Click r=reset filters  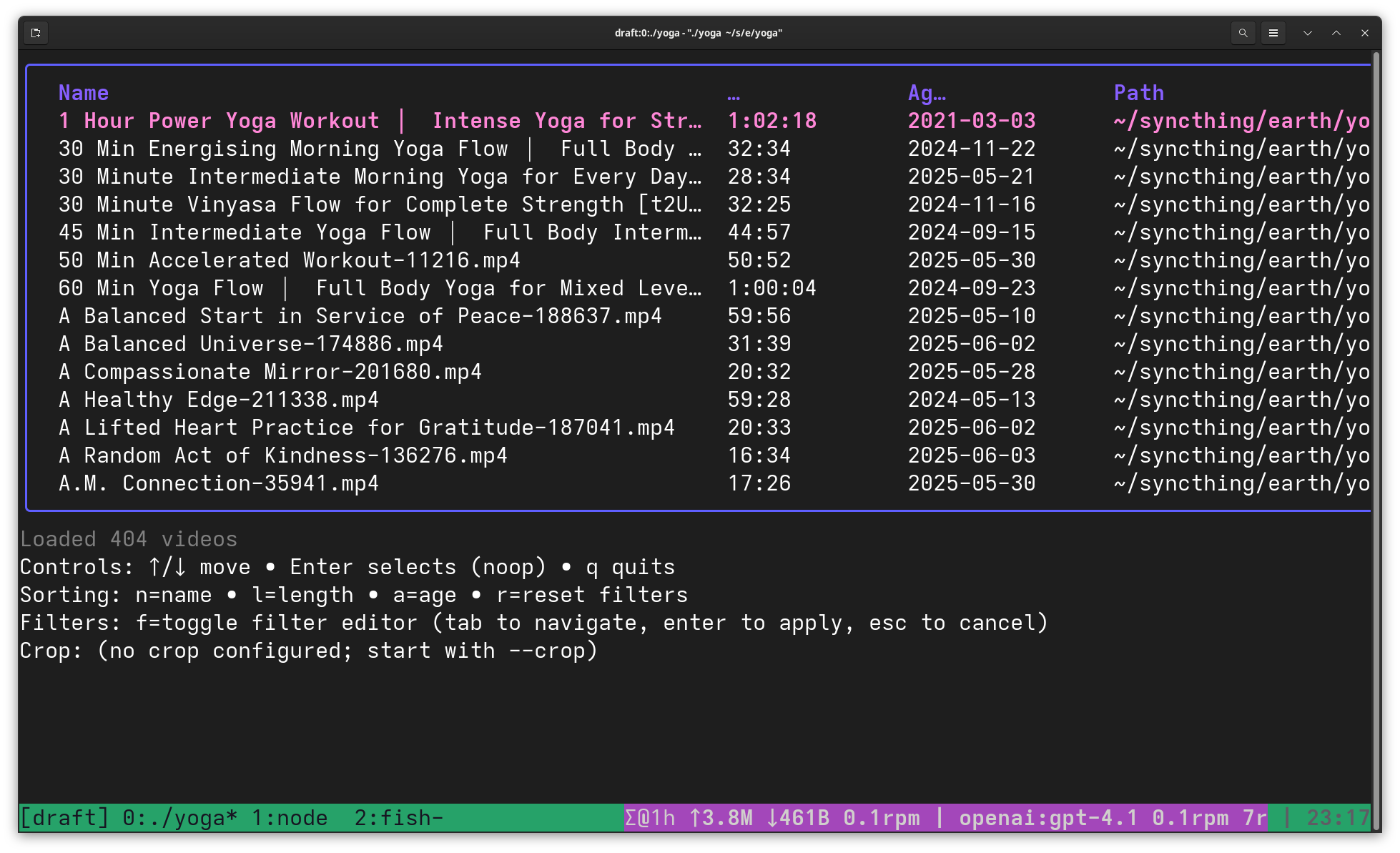593,594
